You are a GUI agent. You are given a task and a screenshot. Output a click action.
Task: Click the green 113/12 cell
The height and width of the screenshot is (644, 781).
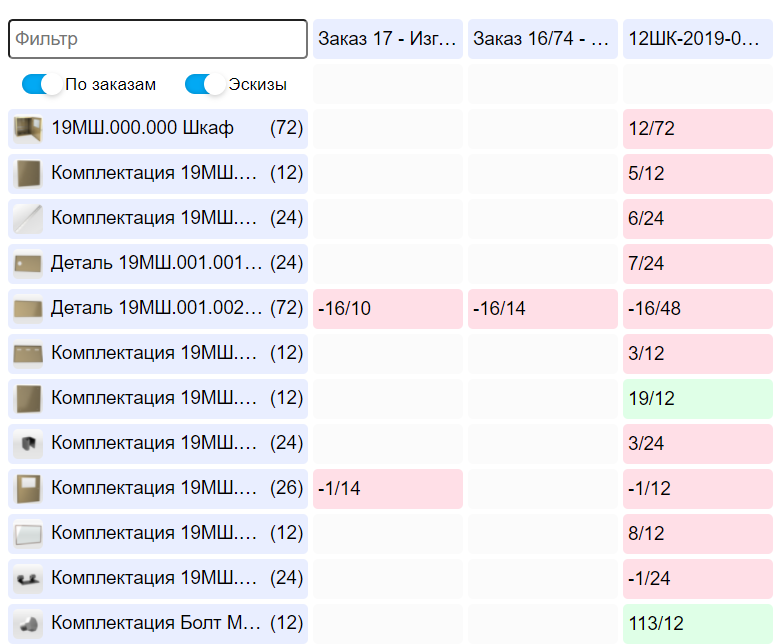pos(698,624)
